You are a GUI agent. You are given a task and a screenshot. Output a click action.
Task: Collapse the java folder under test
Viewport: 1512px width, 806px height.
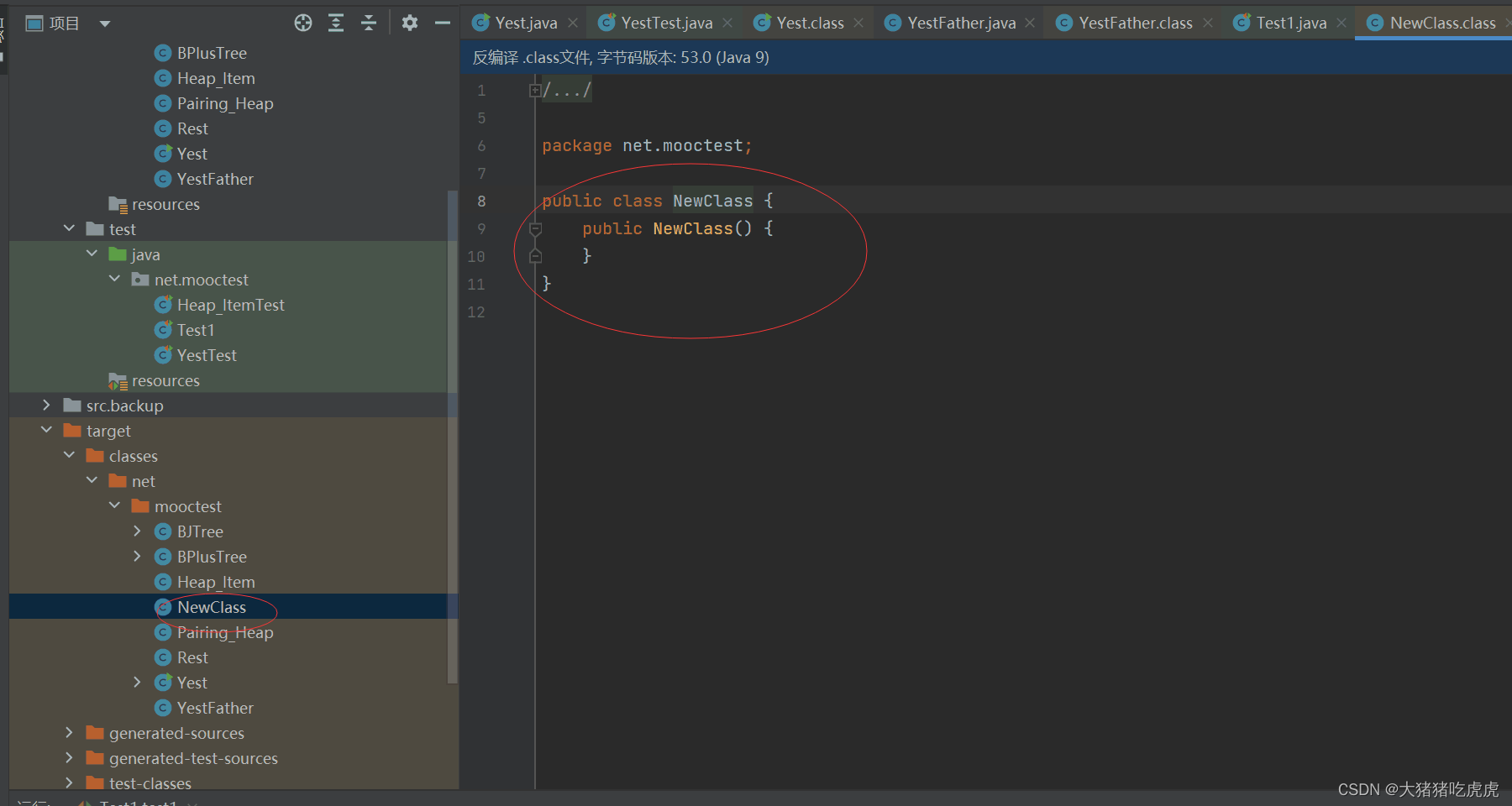(92, 254)
